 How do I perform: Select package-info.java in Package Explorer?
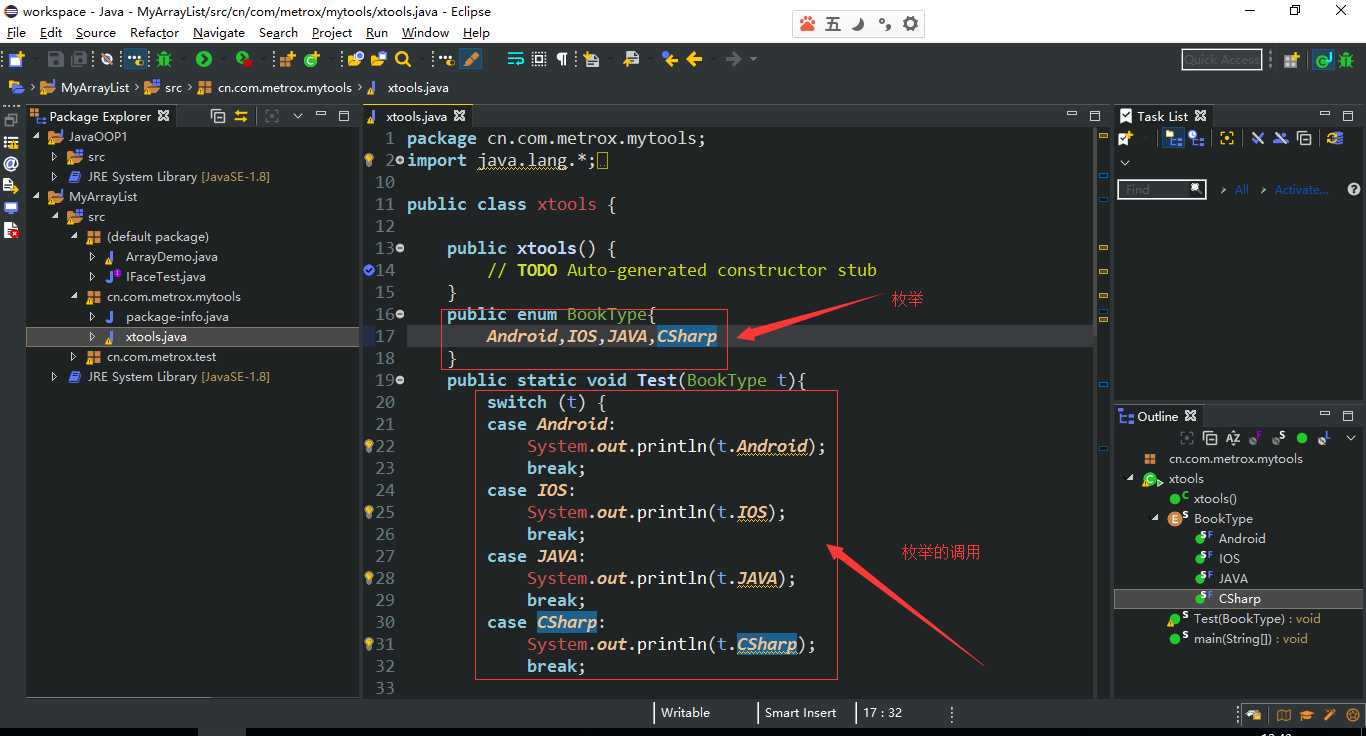pos(177,317)
